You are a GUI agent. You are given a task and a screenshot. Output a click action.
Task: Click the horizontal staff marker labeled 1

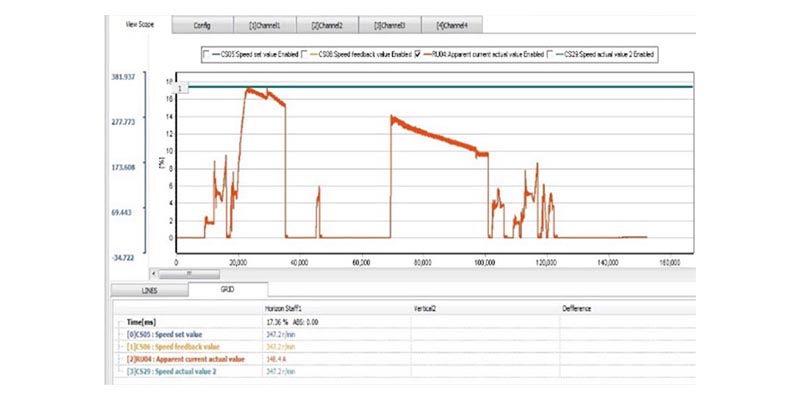(x=180, y=88)
